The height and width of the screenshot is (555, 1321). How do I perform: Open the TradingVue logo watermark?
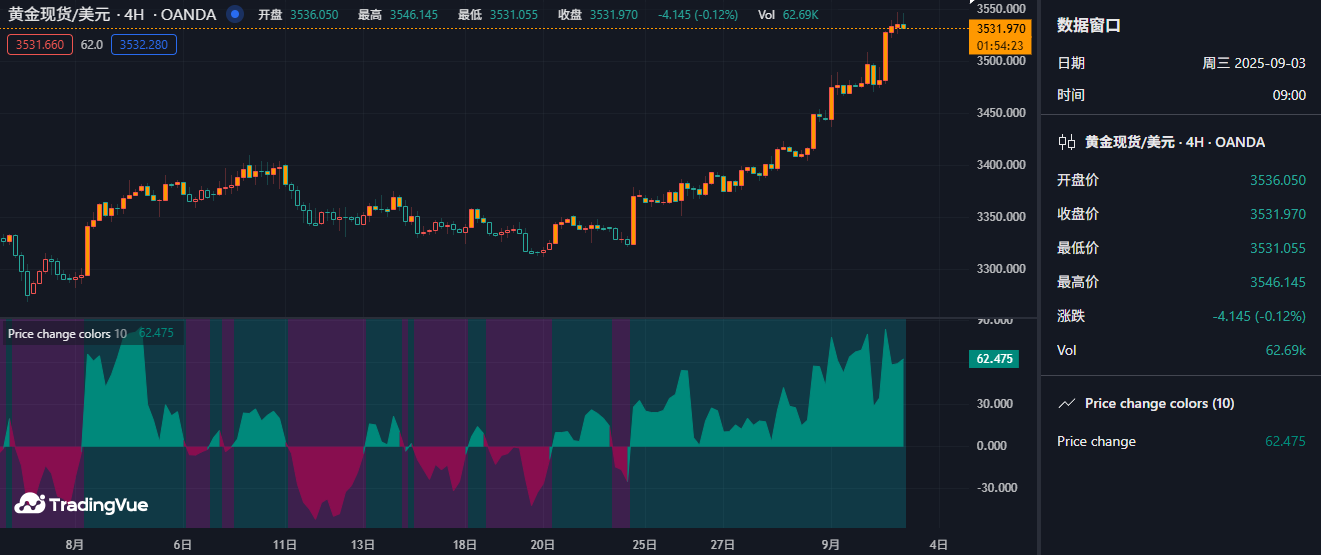[81, 504]
